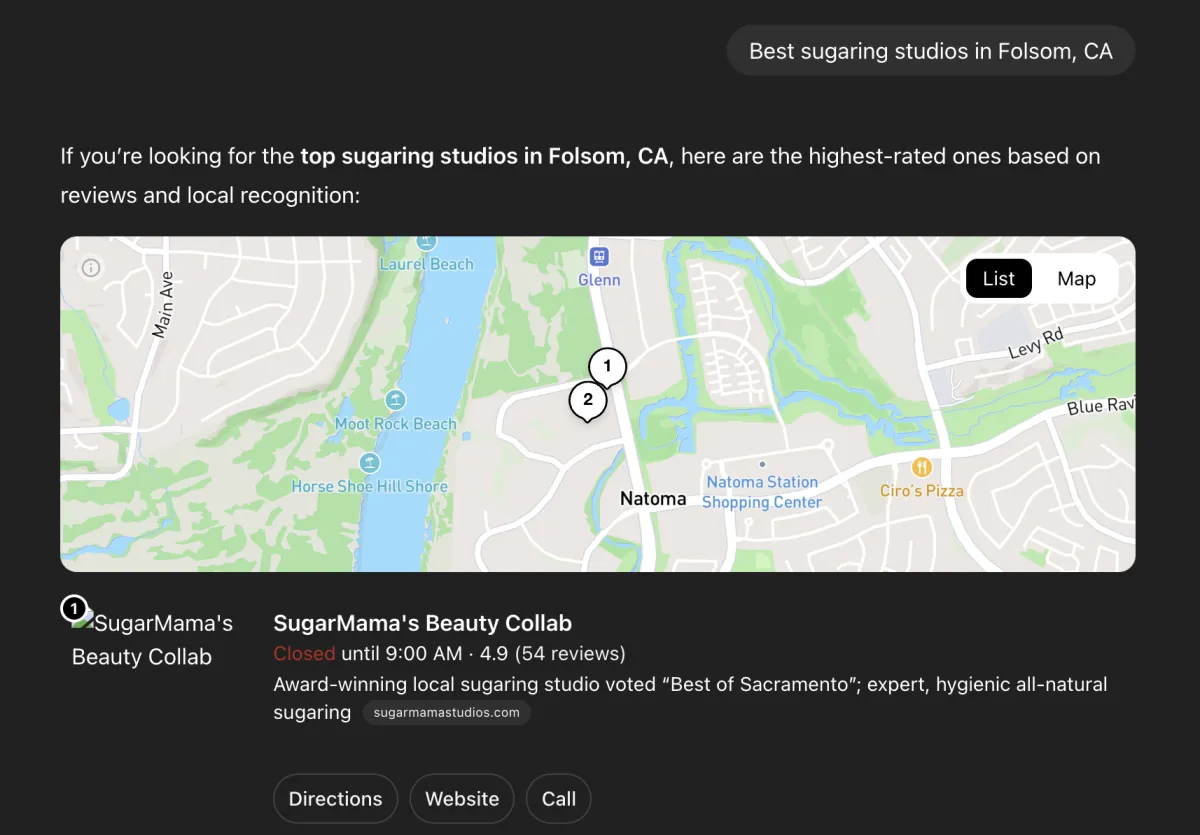Click the Natoma Station Shopping Center marker
This screenshot has width=1200, height=835.
click(x=762, y=465)
